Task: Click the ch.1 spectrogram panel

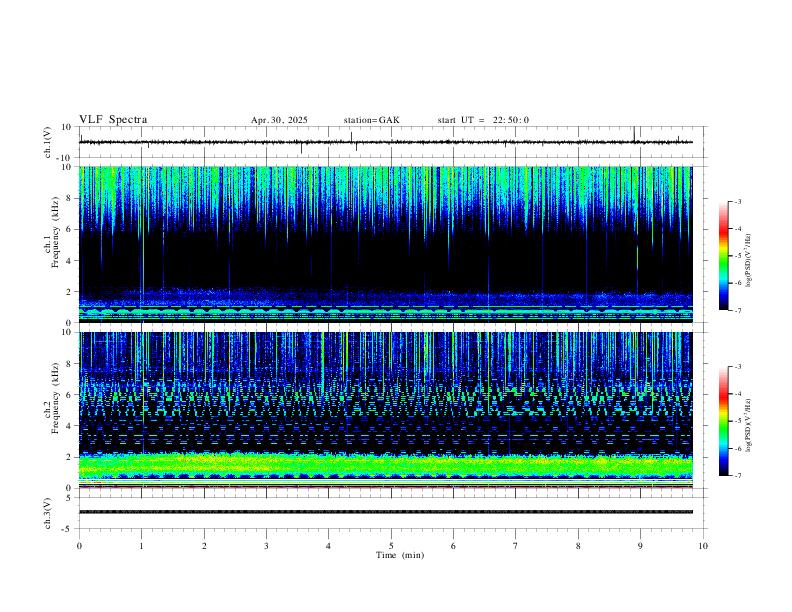Action: click(385, 244)
